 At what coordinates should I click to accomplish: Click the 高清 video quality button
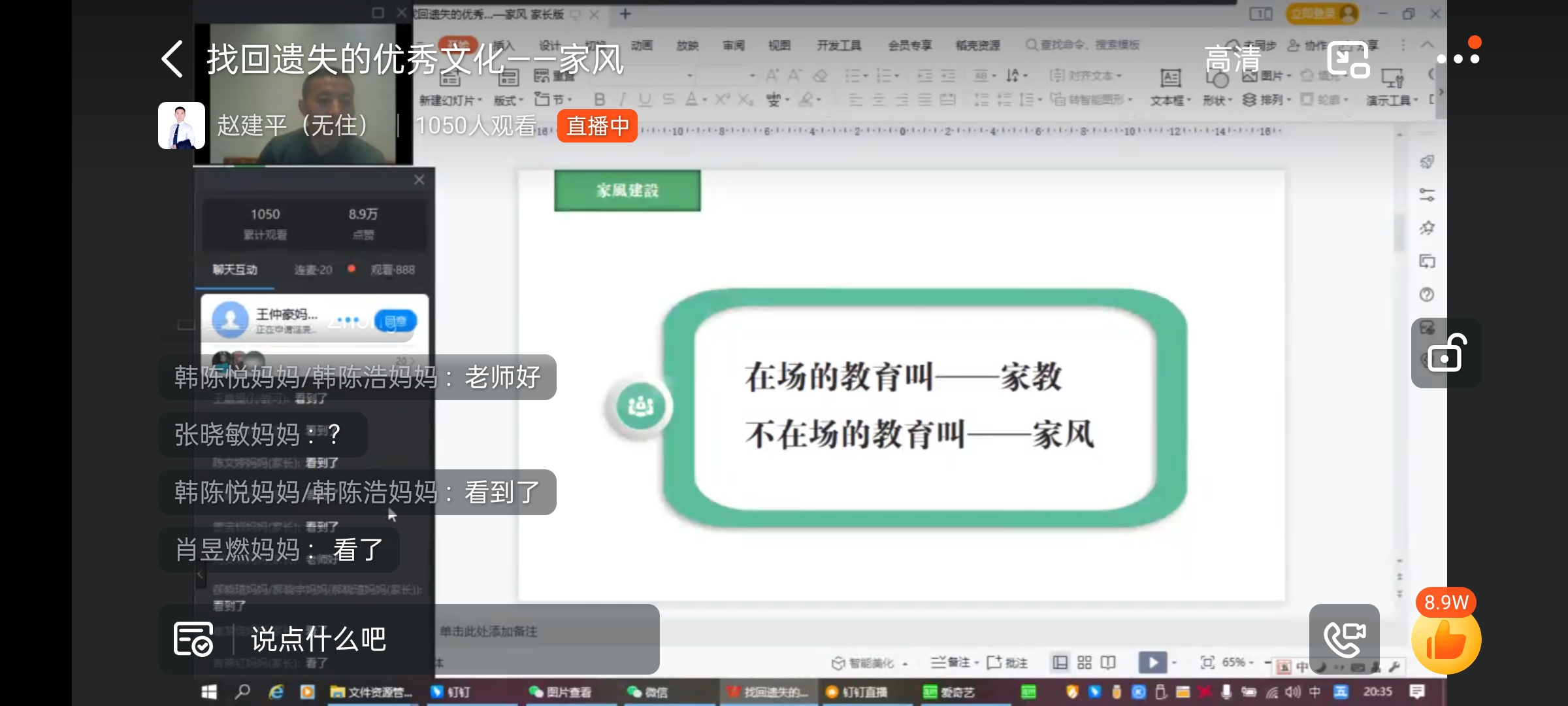1232,59
